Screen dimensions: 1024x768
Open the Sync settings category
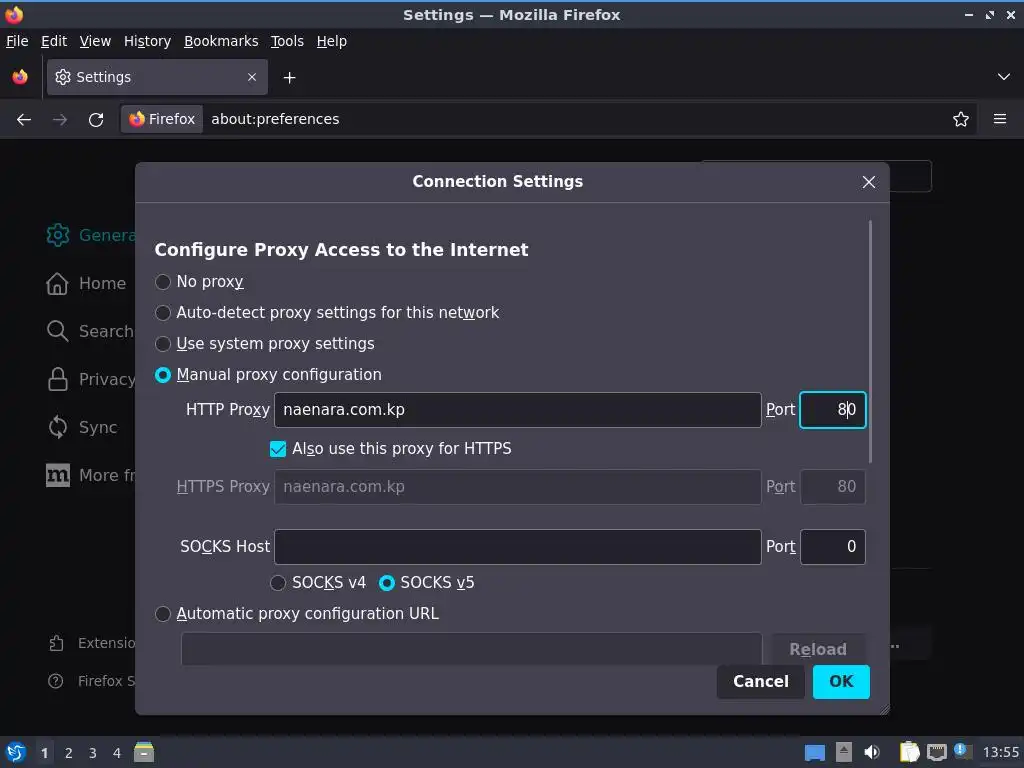pyautogui.click(x=82, y=427)
